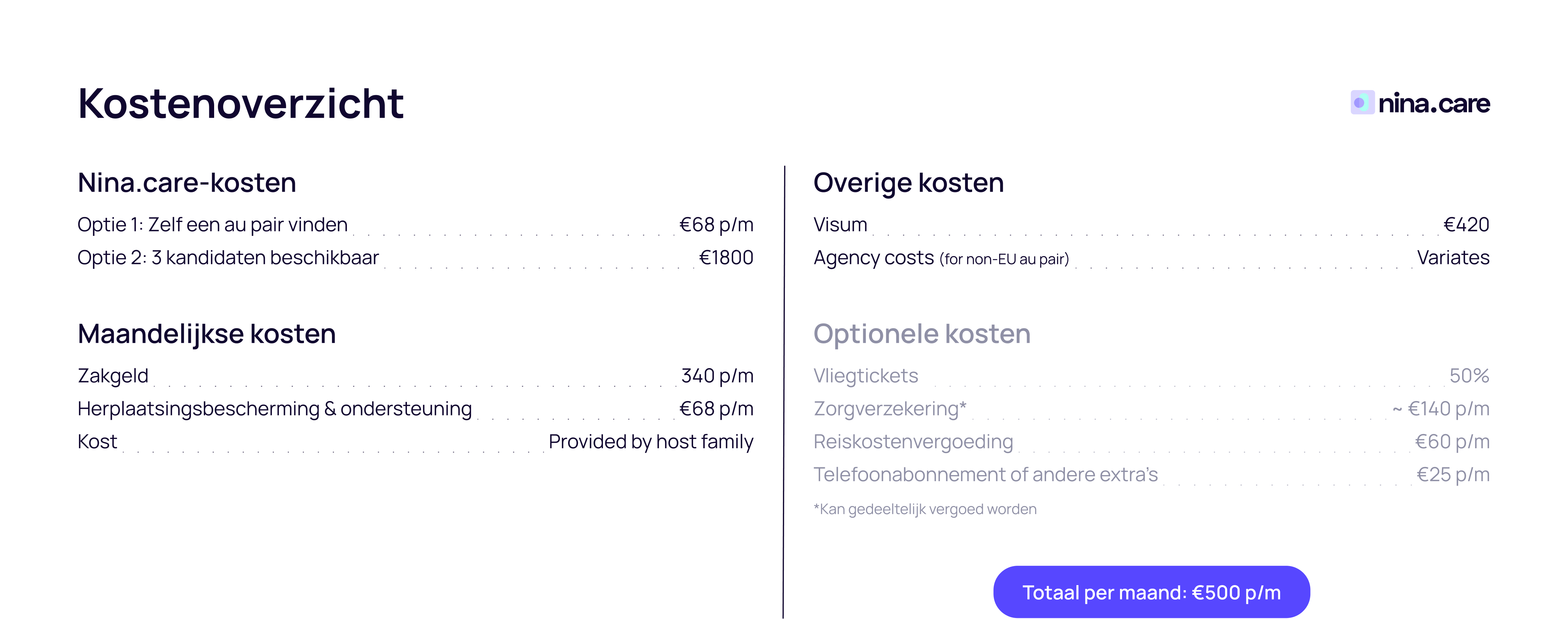Click the Reiskostenvergoeding row label
1568x619 pixels.
pyautogui.click(x=913, y=441)
